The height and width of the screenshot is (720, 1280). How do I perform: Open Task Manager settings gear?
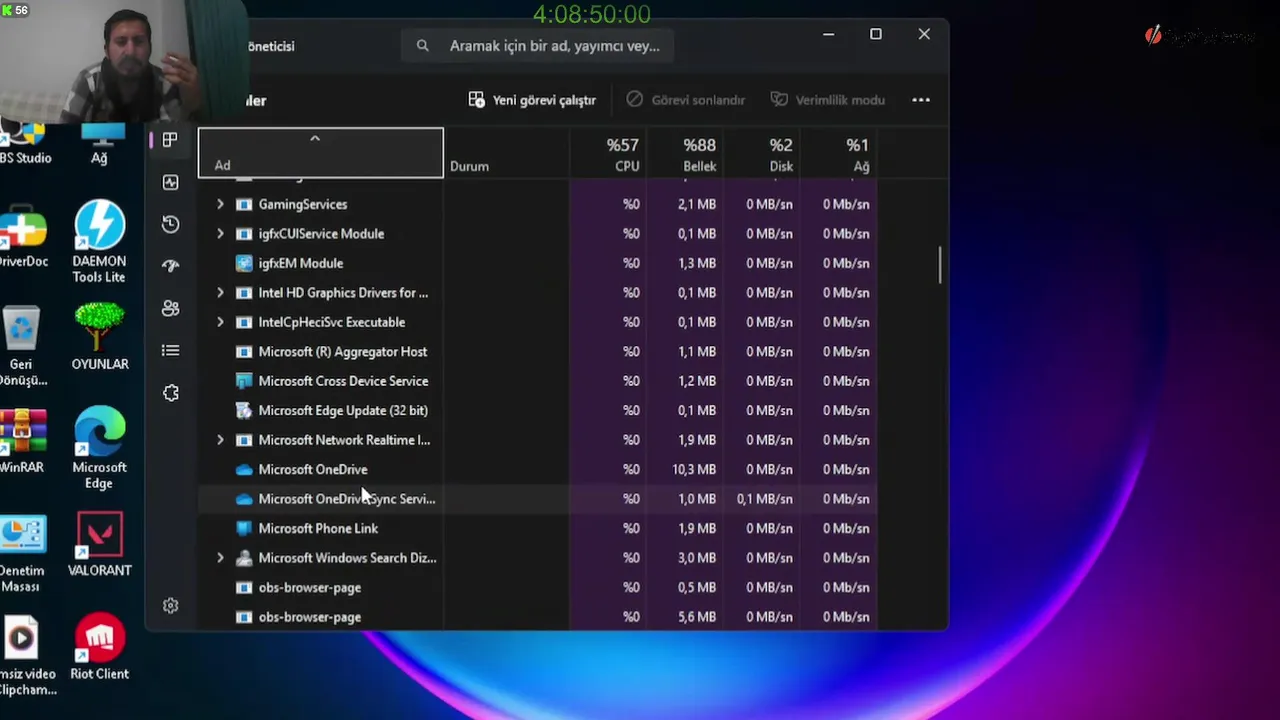click(x=170, y=606)
